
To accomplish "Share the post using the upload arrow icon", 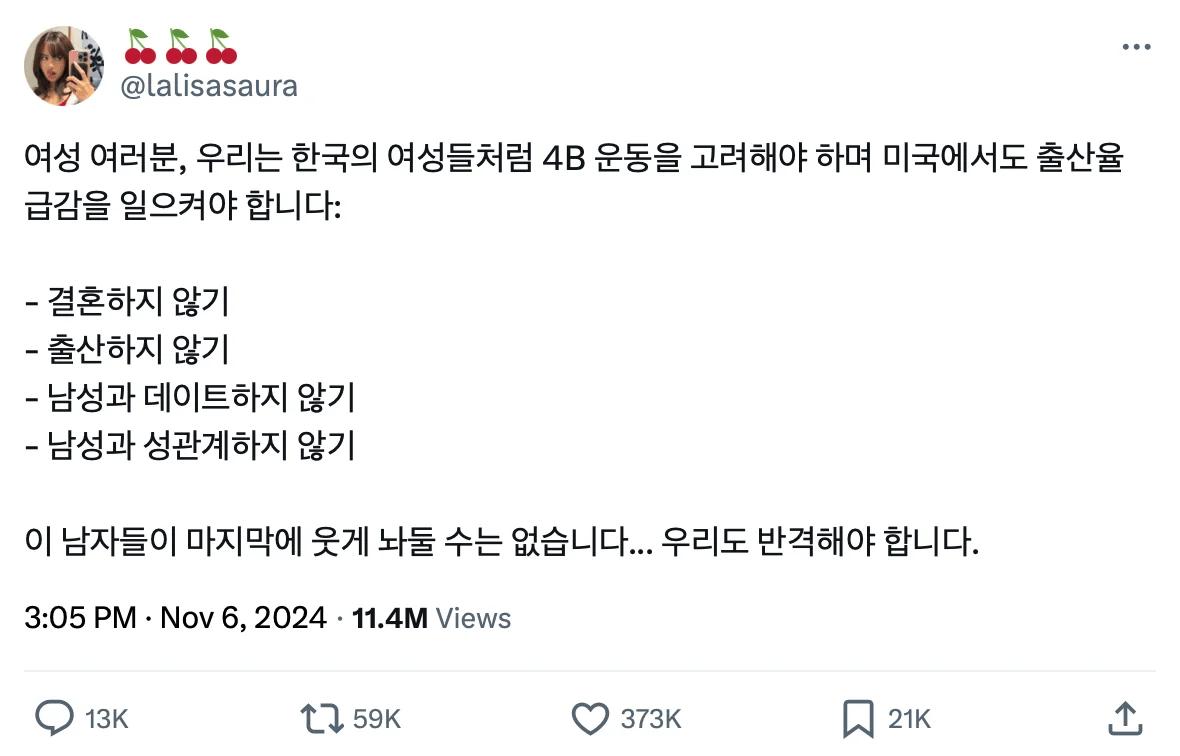I will [x=1124, y=718].
